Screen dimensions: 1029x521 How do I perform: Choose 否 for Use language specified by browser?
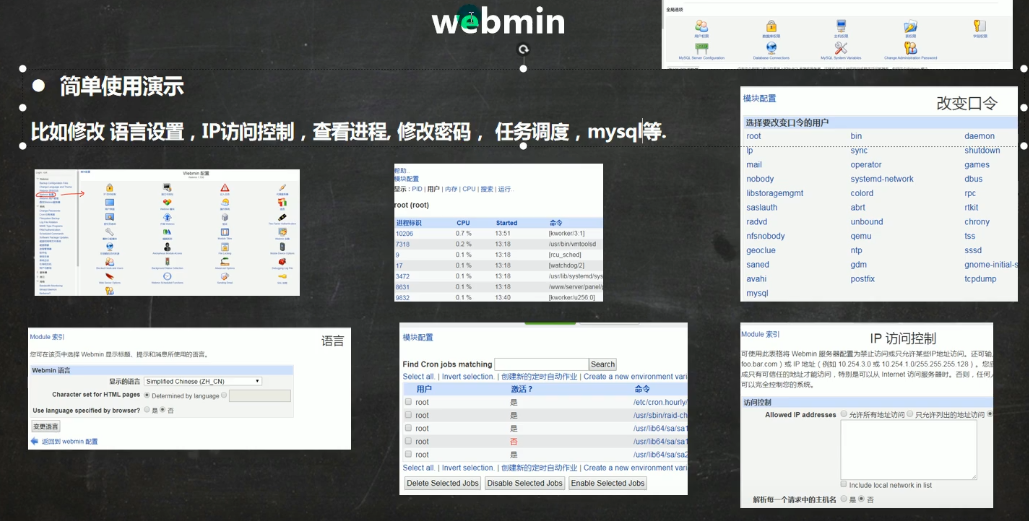tap(163, 409)
